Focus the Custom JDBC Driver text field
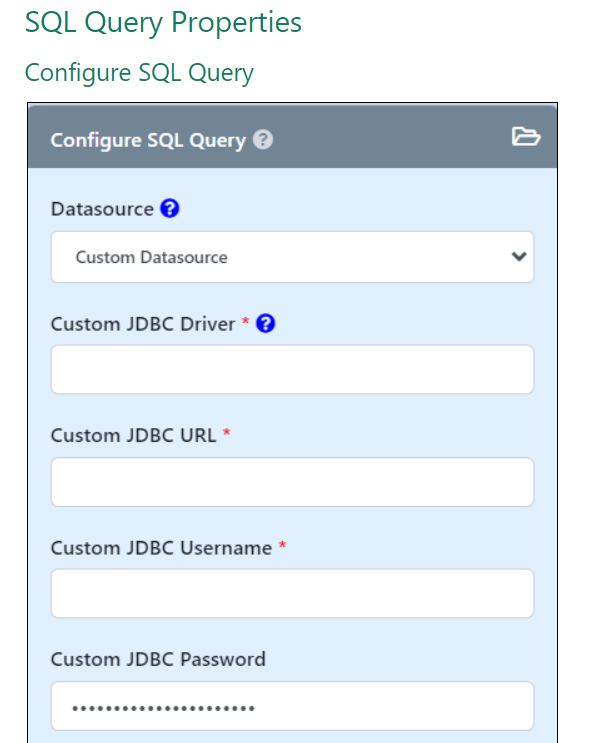610x743 pixels. [x=292, y=370]
